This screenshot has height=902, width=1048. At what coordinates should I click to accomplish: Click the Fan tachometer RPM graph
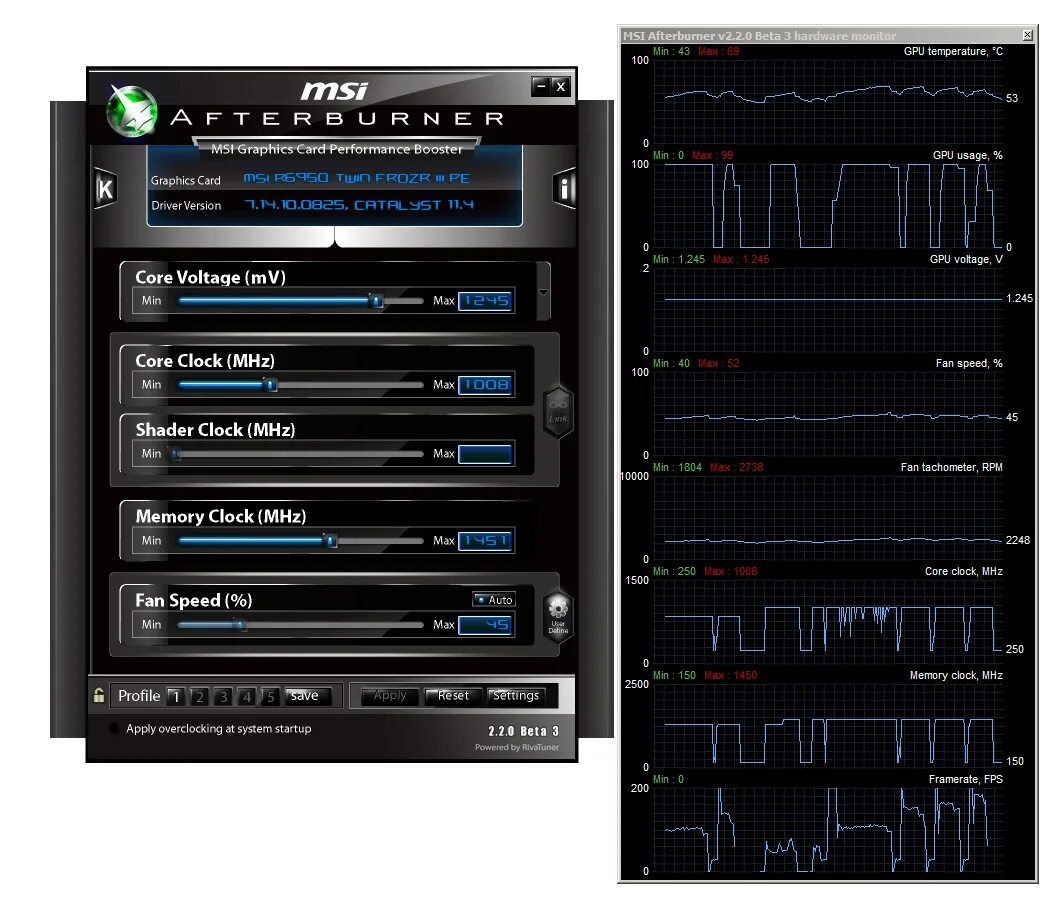[828, 518]
